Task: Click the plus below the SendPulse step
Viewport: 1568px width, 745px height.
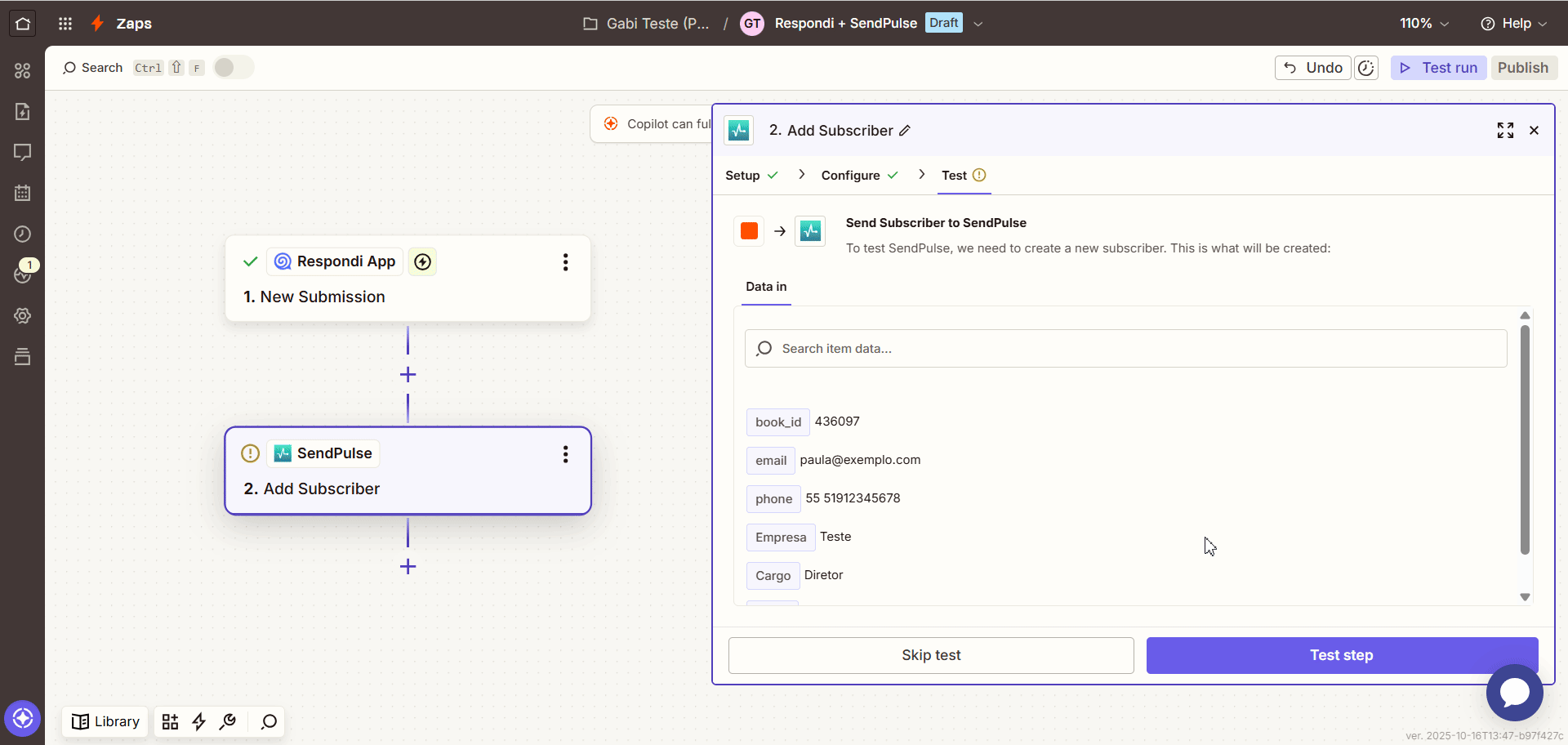Action: [x=408, y=567]
